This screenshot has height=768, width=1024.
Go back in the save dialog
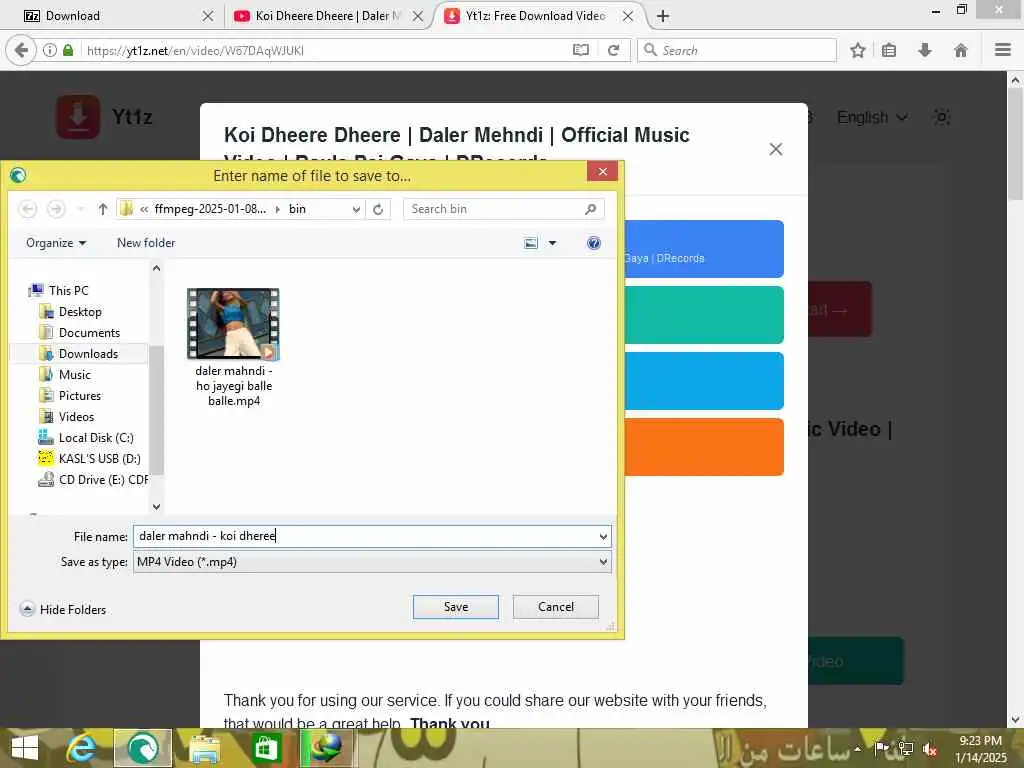click(27, 209)
